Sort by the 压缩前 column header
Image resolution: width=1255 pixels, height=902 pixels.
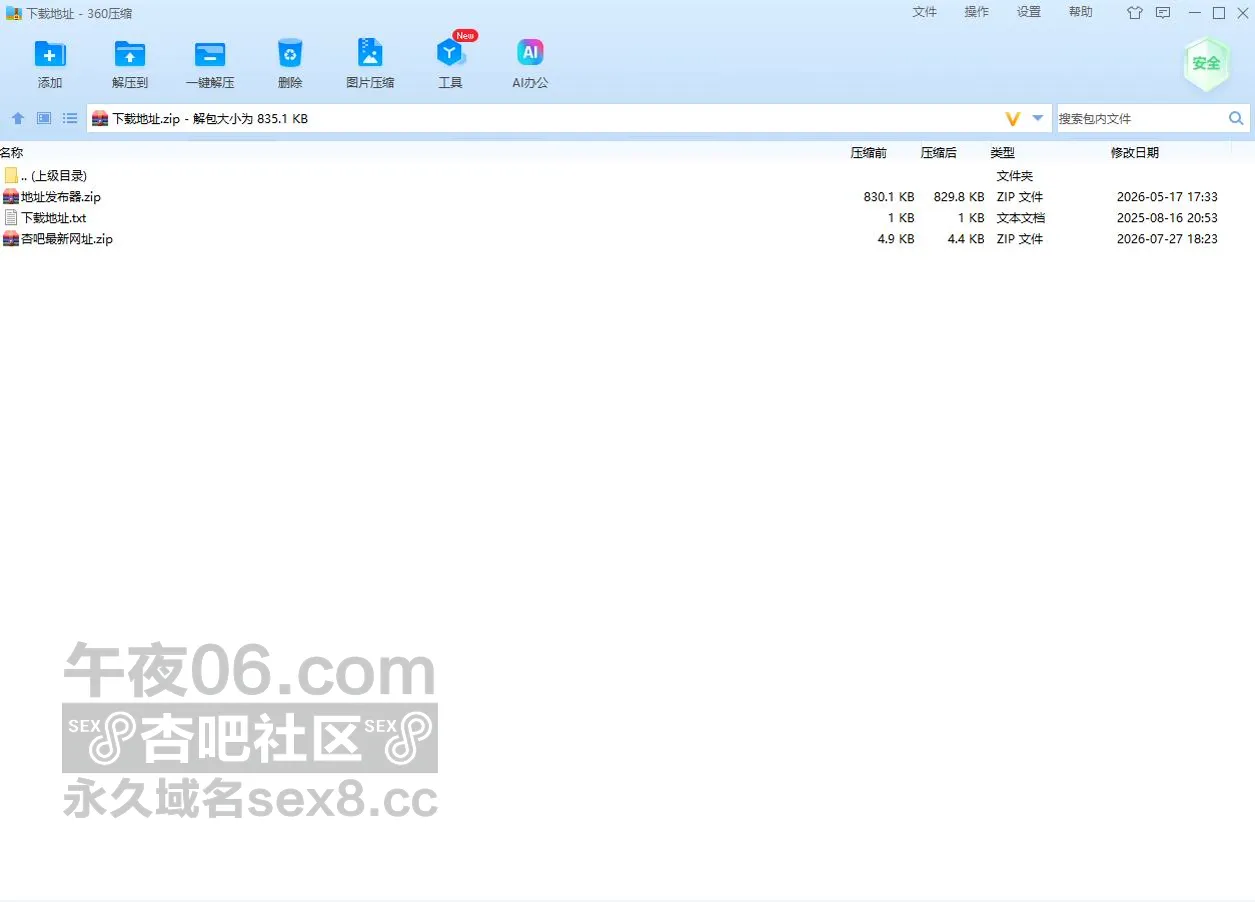[x=869, y=153]
